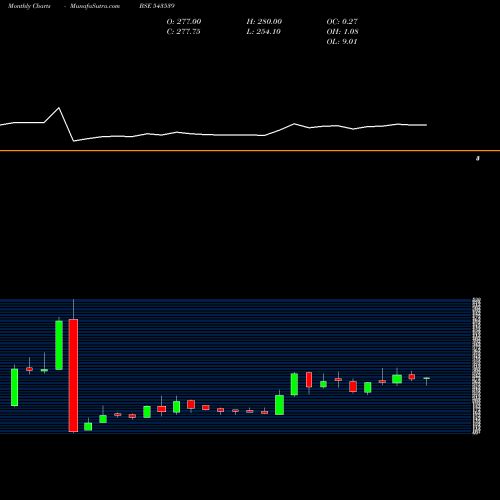Click the 'BSE 543539' symbol text
The image size is (500, 500).
coord(157,6)
